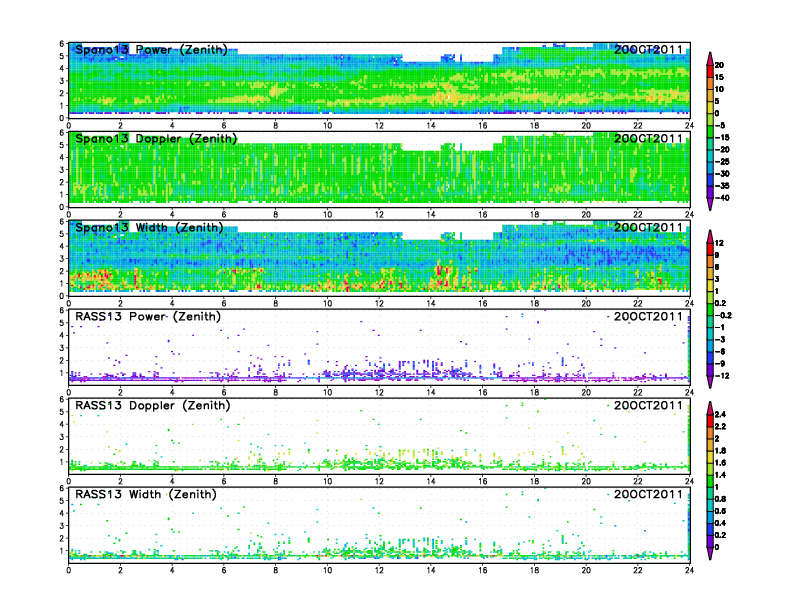Image resolution: width=792 pixels, height=612 pixels.
Task: Click hour 24 tick below the Spano13 Power panel
Action: (689, 124)
